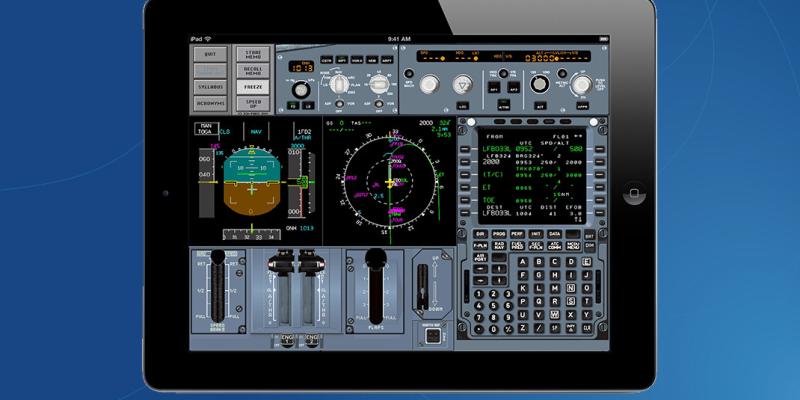Engage the AP1 autopilot button
The image size is (800, 400).
(x=494, y=87)
